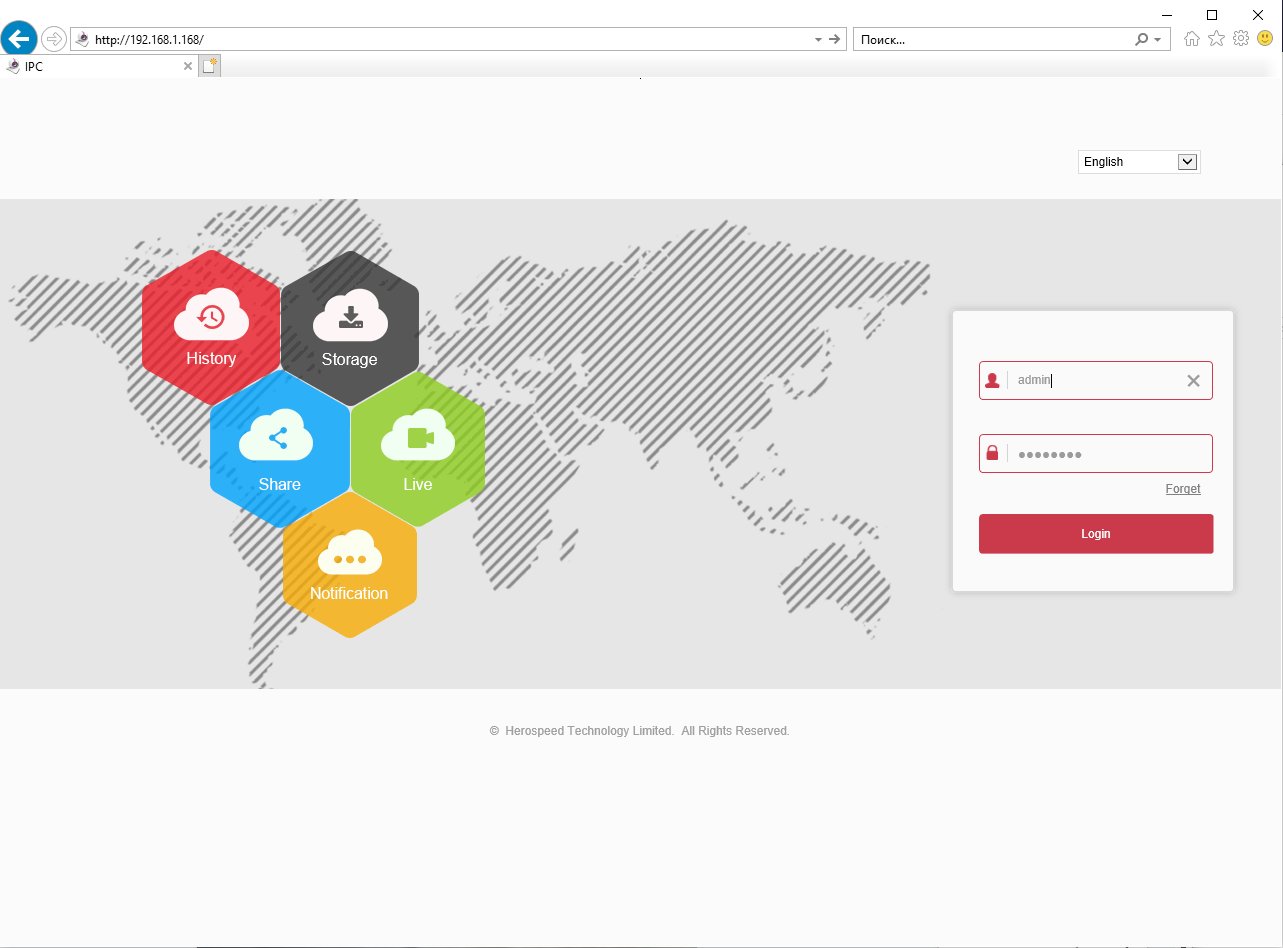Open the browser Tools gear icon
1283x948 pixels.
(1241, 39)
